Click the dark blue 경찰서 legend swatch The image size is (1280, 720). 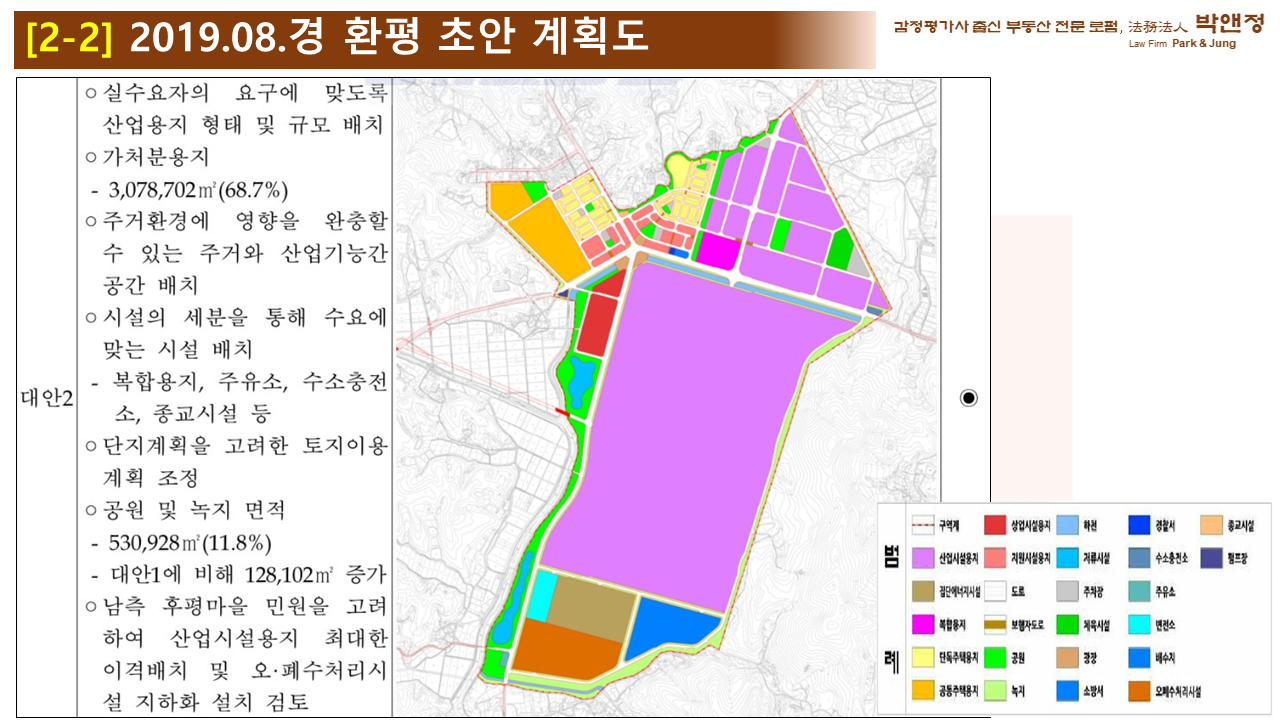point(1141,525)
